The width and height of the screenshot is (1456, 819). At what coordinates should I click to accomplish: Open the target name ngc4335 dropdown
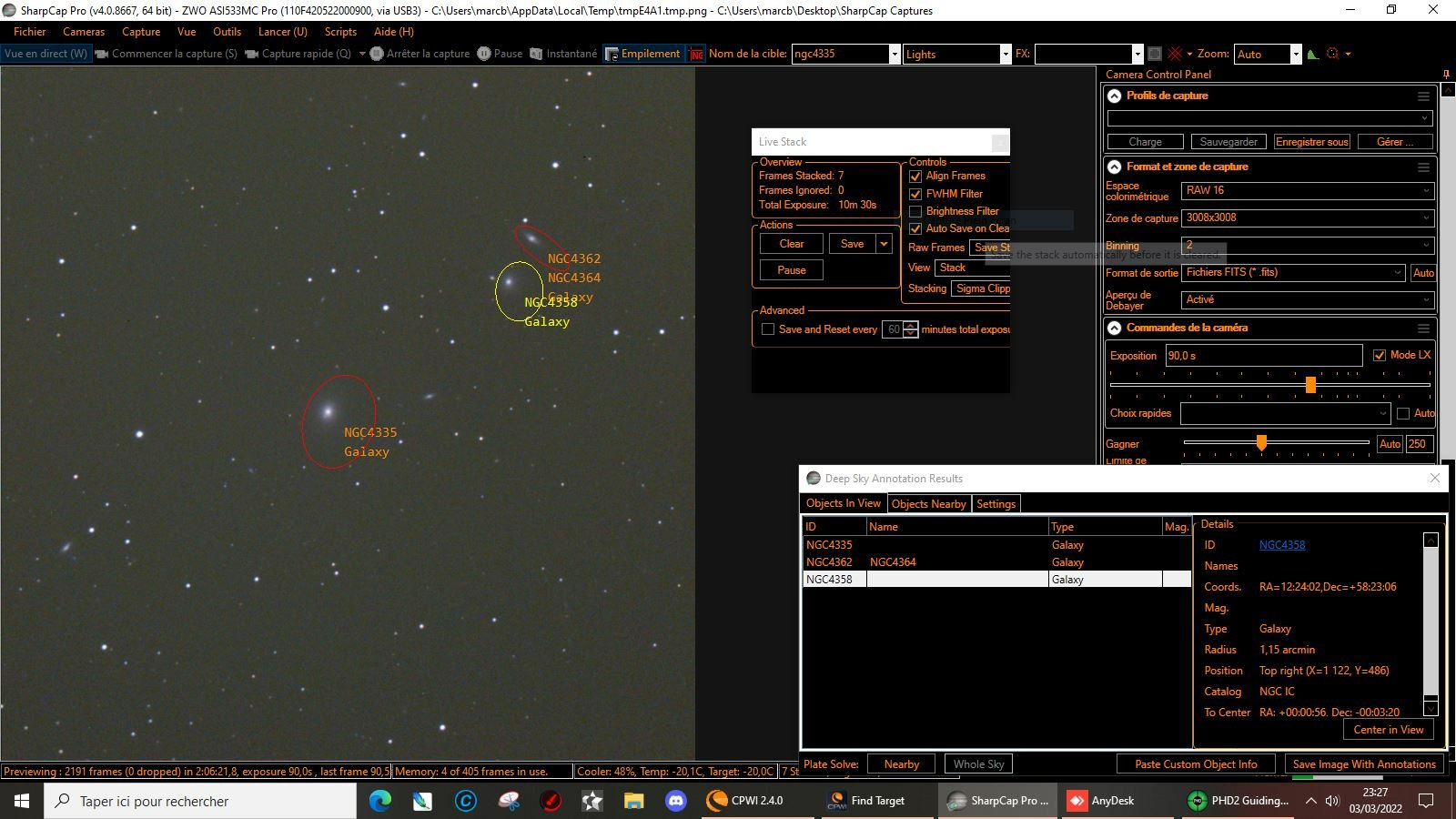click(x=895, y=54)
